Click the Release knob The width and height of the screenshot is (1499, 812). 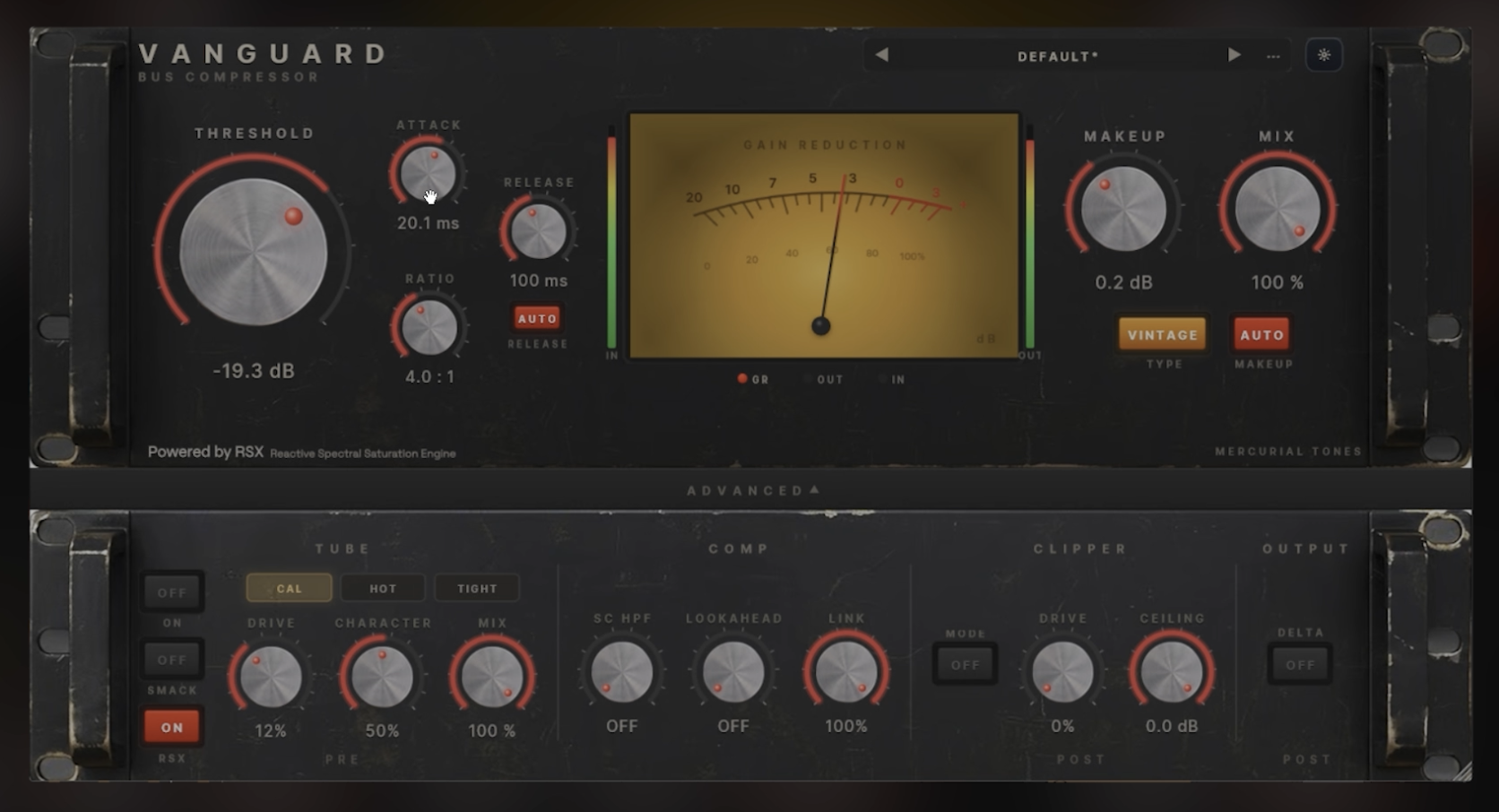538,231
